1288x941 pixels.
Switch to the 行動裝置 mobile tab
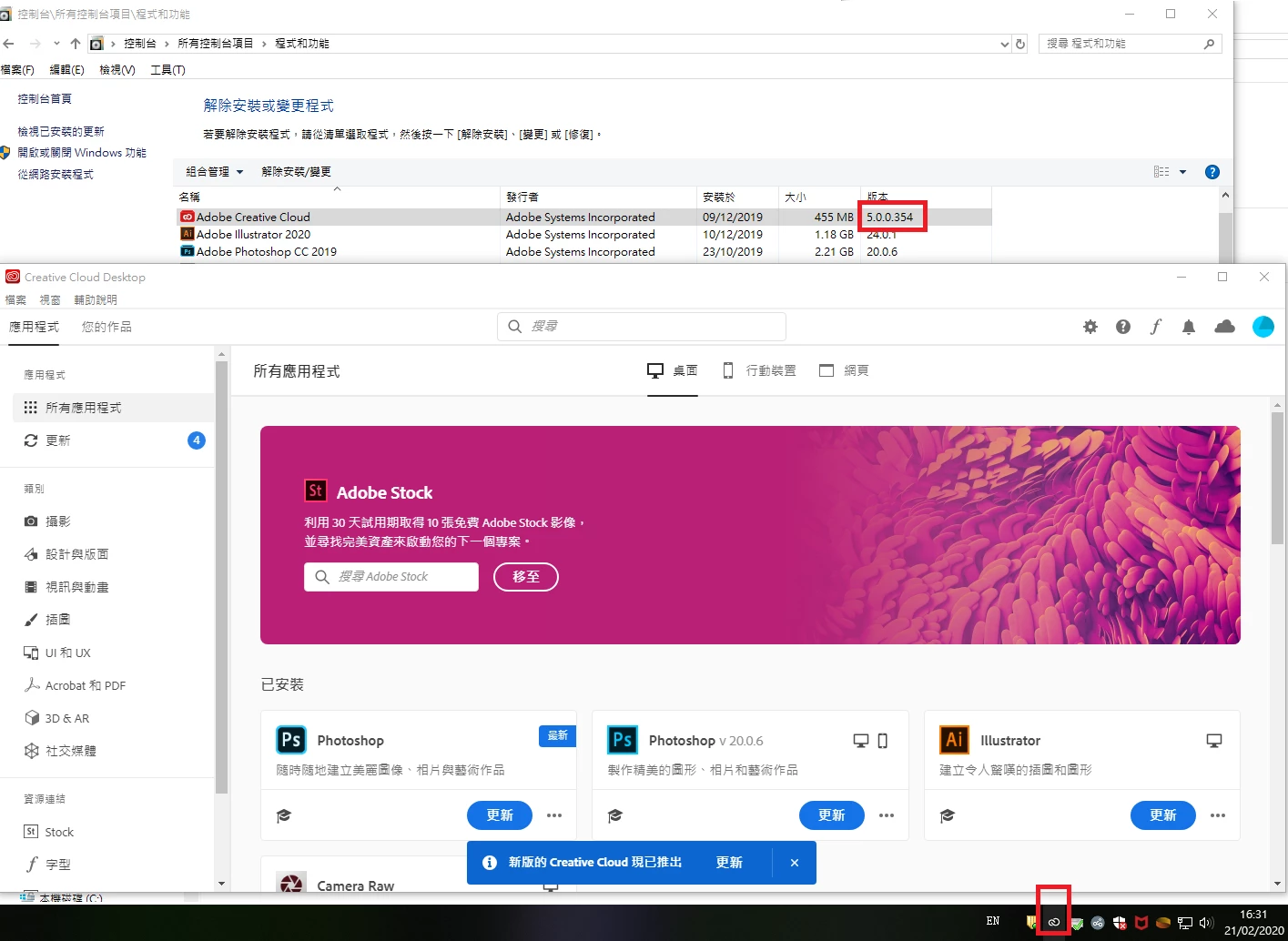click(x=759, y=370)
